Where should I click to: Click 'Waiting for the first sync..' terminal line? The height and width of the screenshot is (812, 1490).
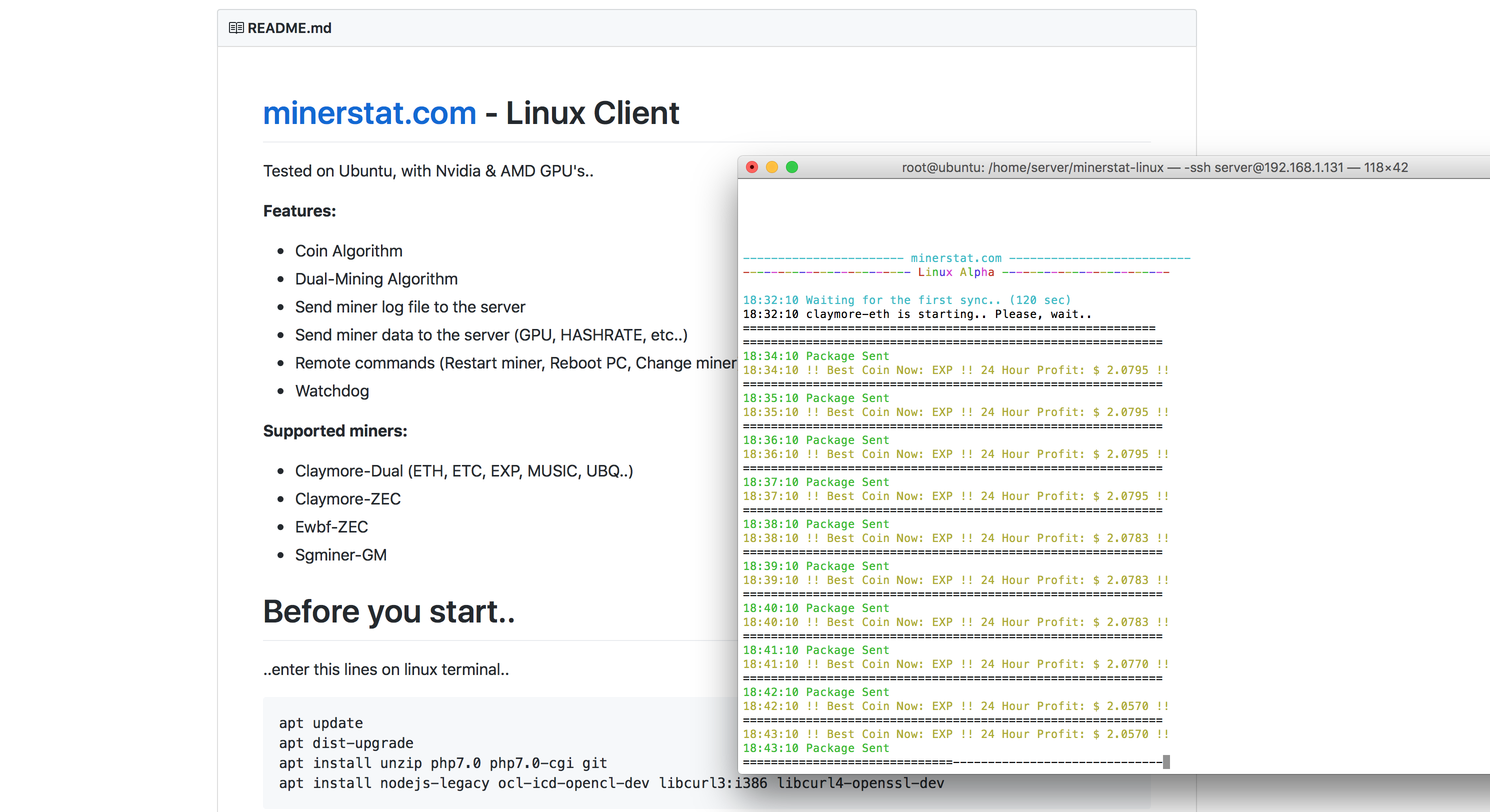pyautogui.click(x=906, y=299)
